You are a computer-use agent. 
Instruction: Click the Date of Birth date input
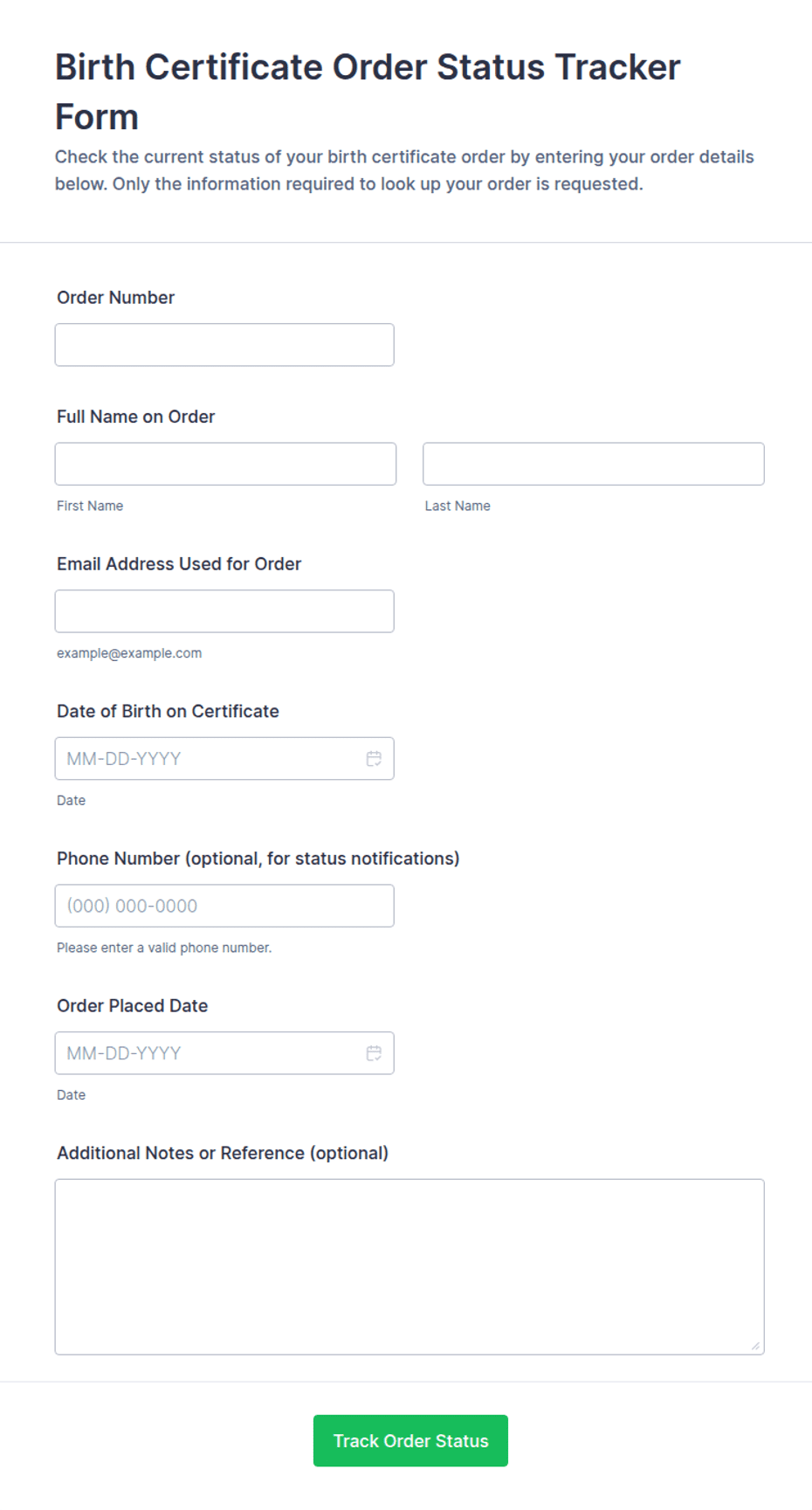pos(224,759)
